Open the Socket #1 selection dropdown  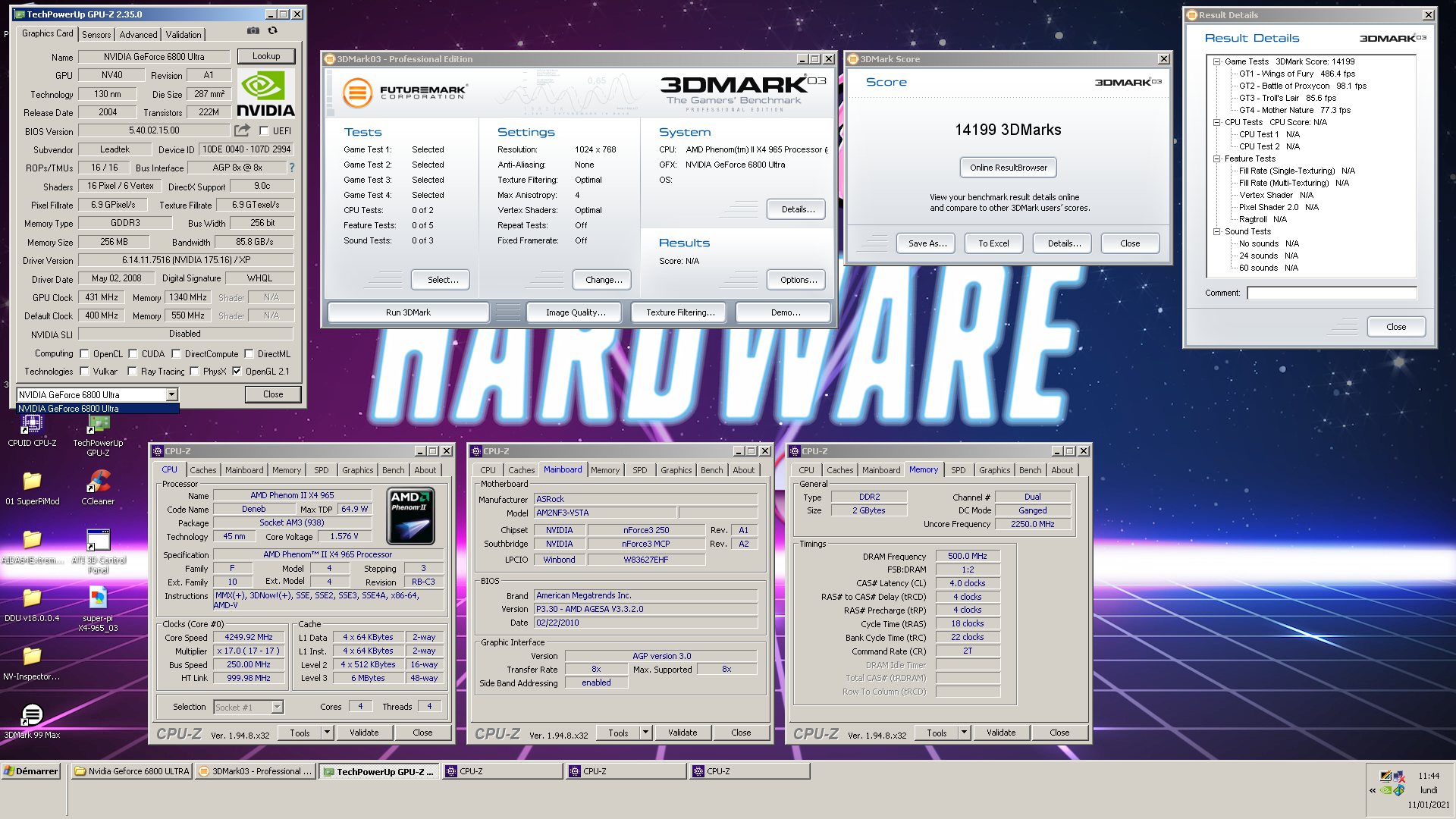[277, 707]
